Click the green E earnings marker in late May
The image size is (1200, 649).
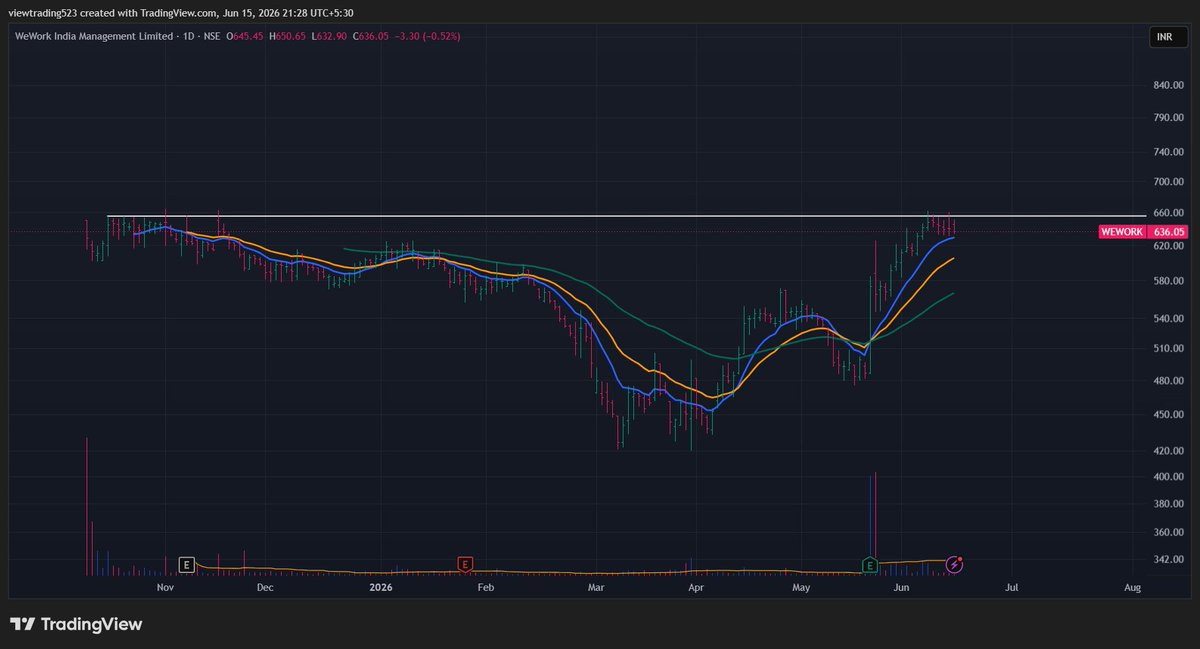click(871, 565)
